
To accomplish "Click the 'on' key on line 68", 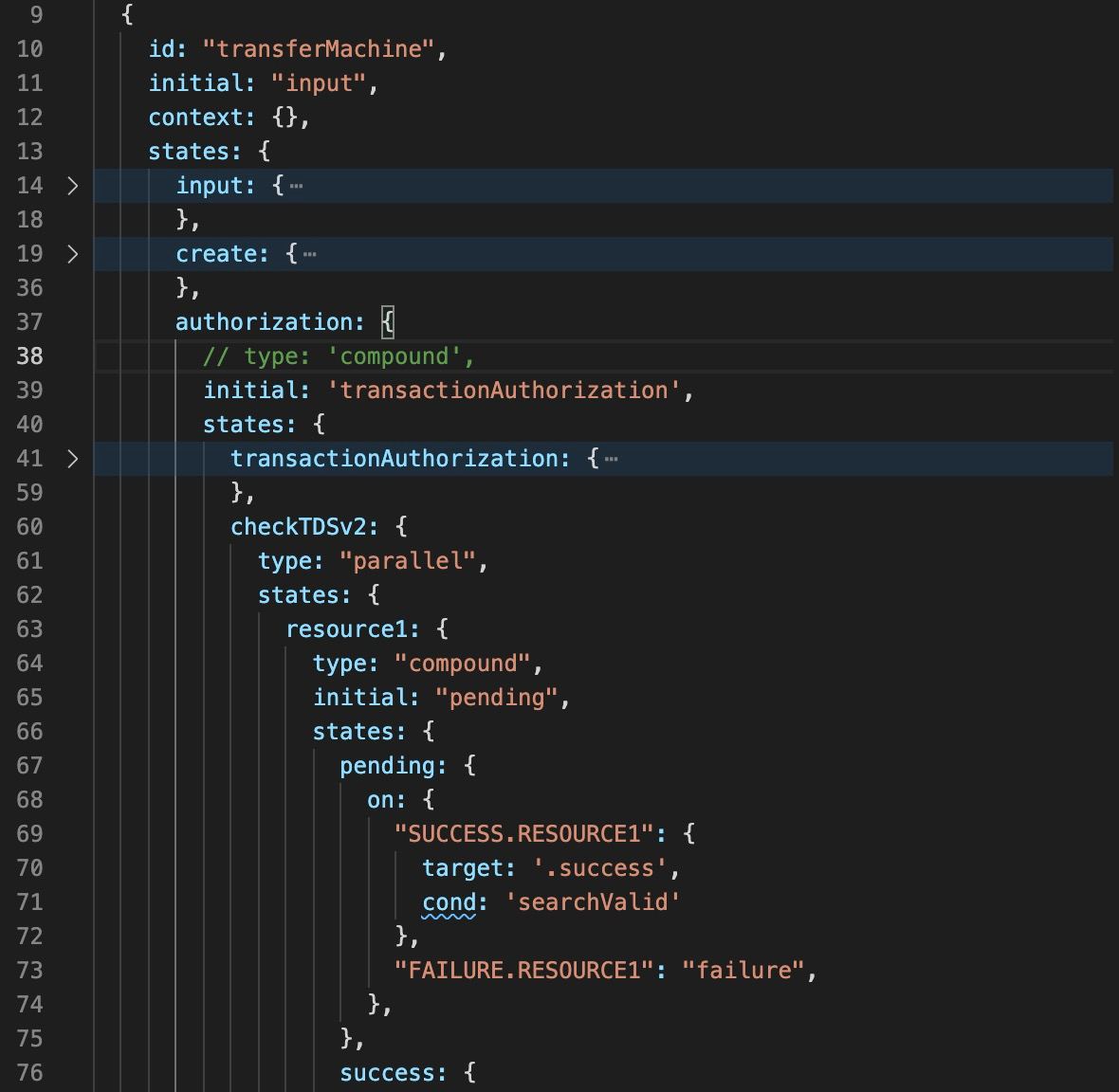I will click(x=380, y=800).
